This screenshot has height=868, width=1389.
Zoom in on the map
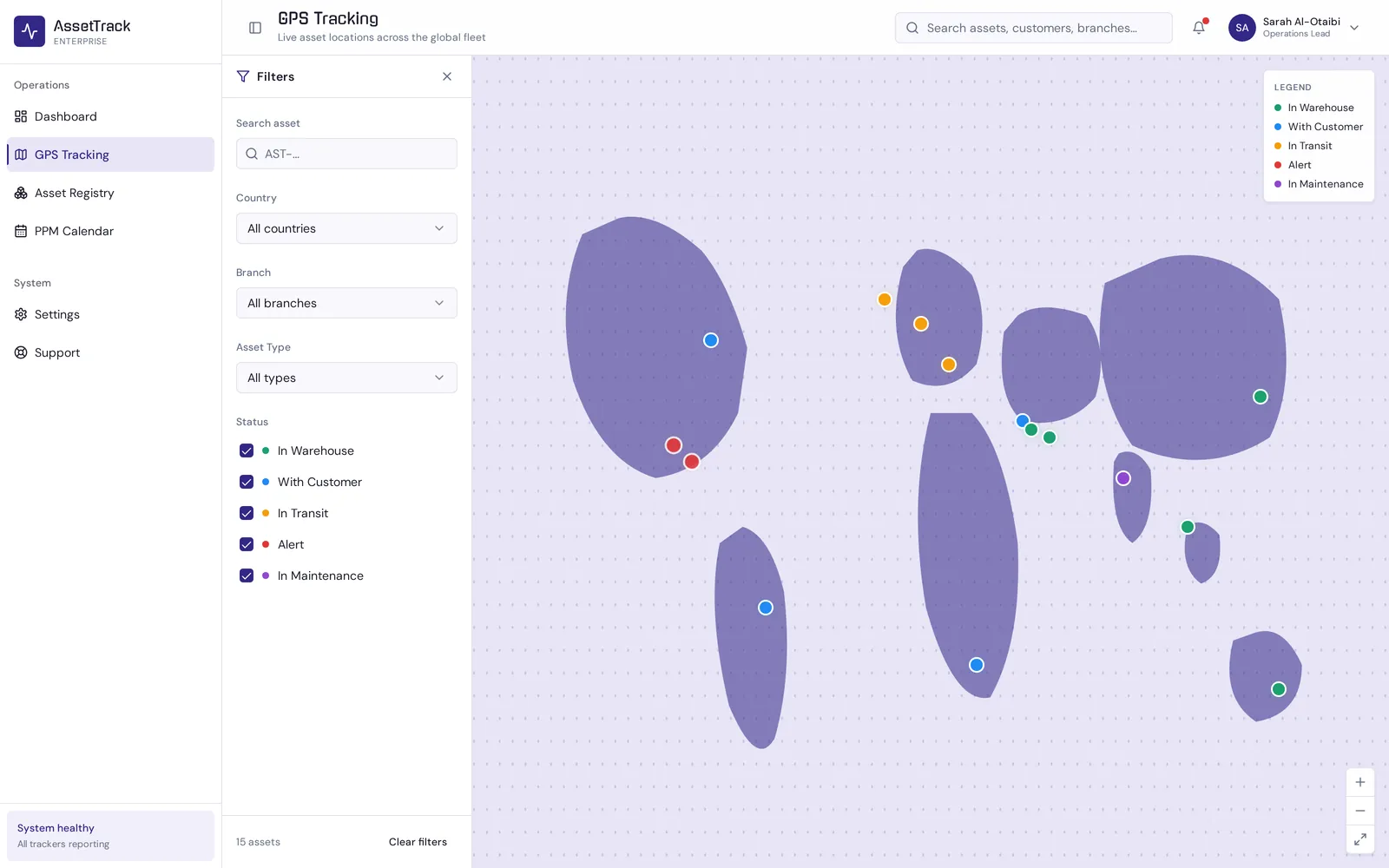[x=1360, y=782]
